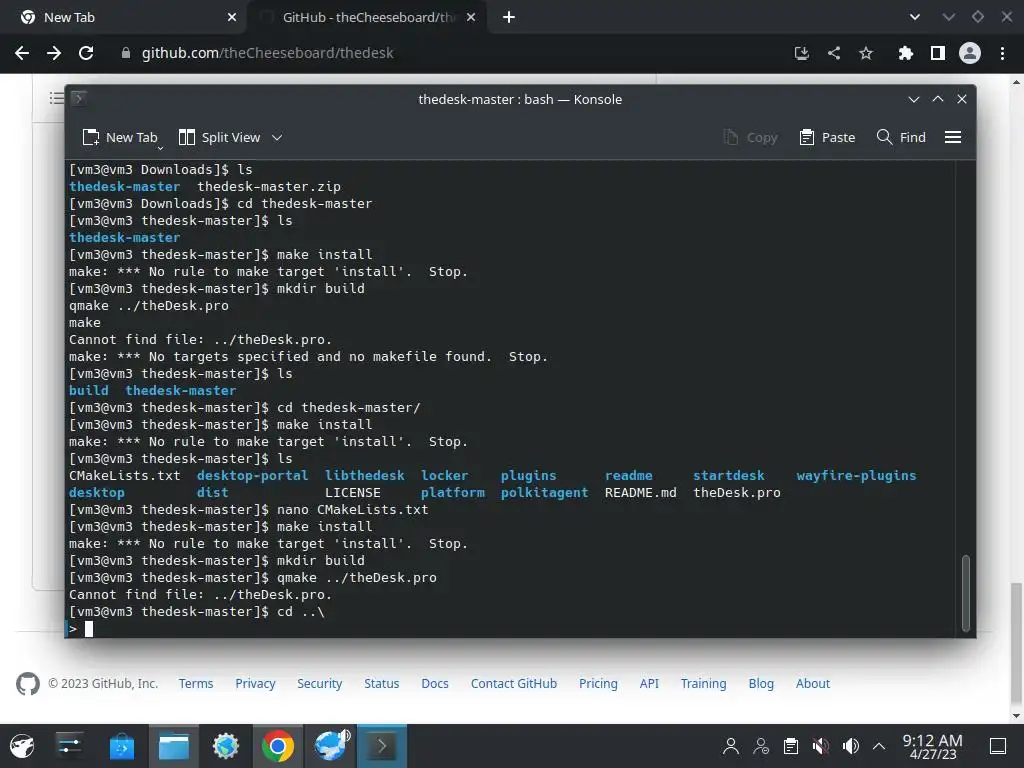Open GitHub Training link
The height and width of the screenshot is (768, 1024).
tap(703, 683)
